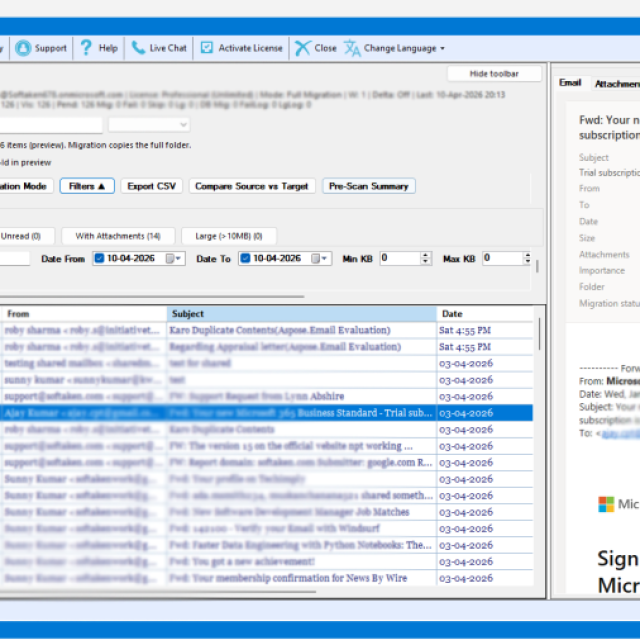Toggle the Date To checkbox
Image resolution: width=640 pixels, height=640 pixels.
245,258
